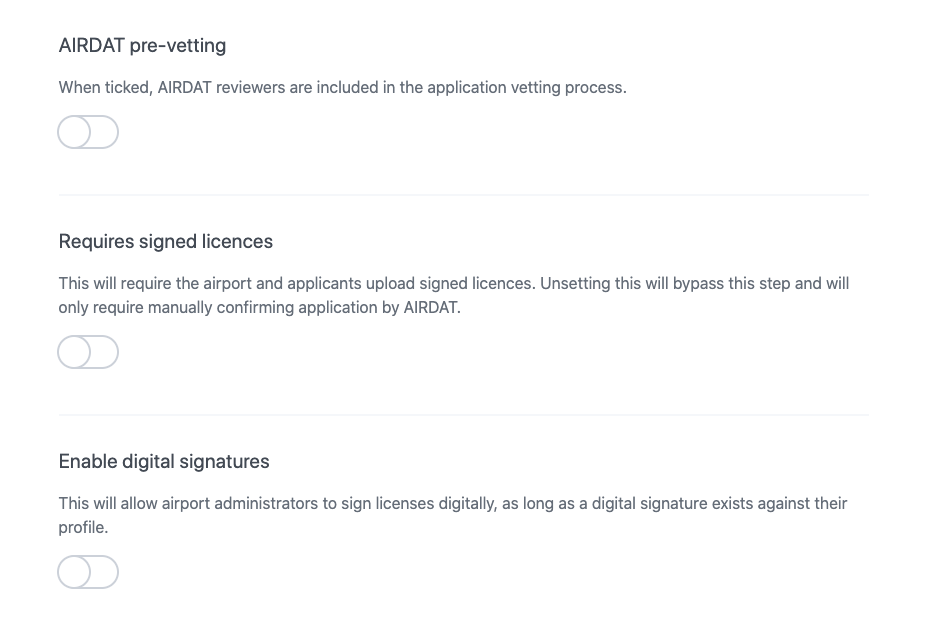Click the signed licences upload description

(x=453, y=295)
